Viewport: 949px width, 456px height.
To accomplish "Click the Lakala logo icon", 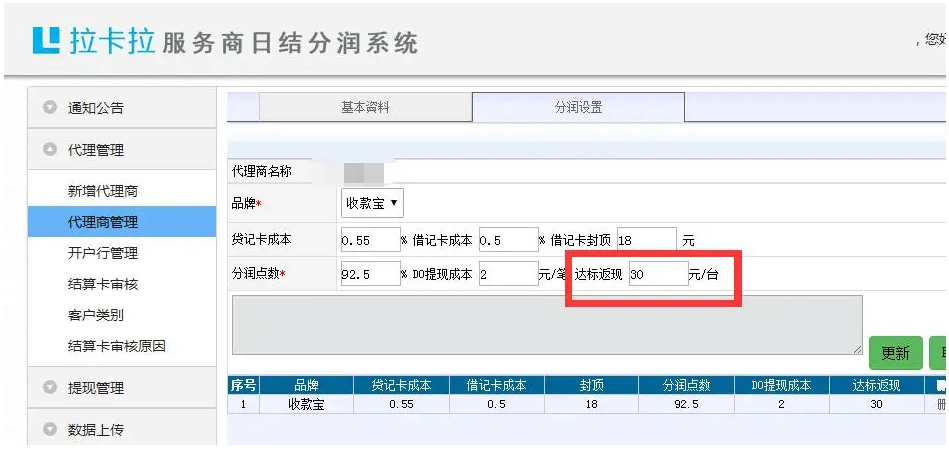I will click(x=47, y=40).
